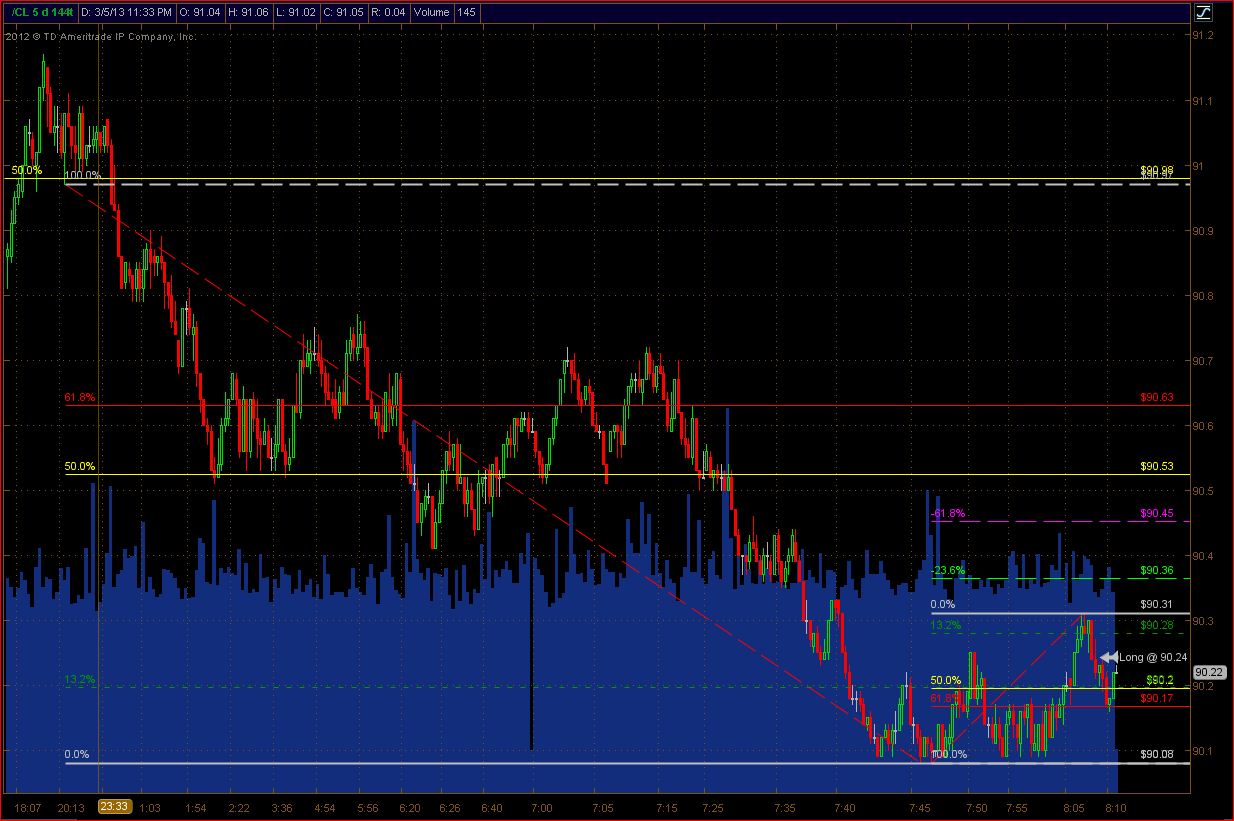Select the green $90.28 level label
1234x821 pixels.
[x=1156, y=625]
